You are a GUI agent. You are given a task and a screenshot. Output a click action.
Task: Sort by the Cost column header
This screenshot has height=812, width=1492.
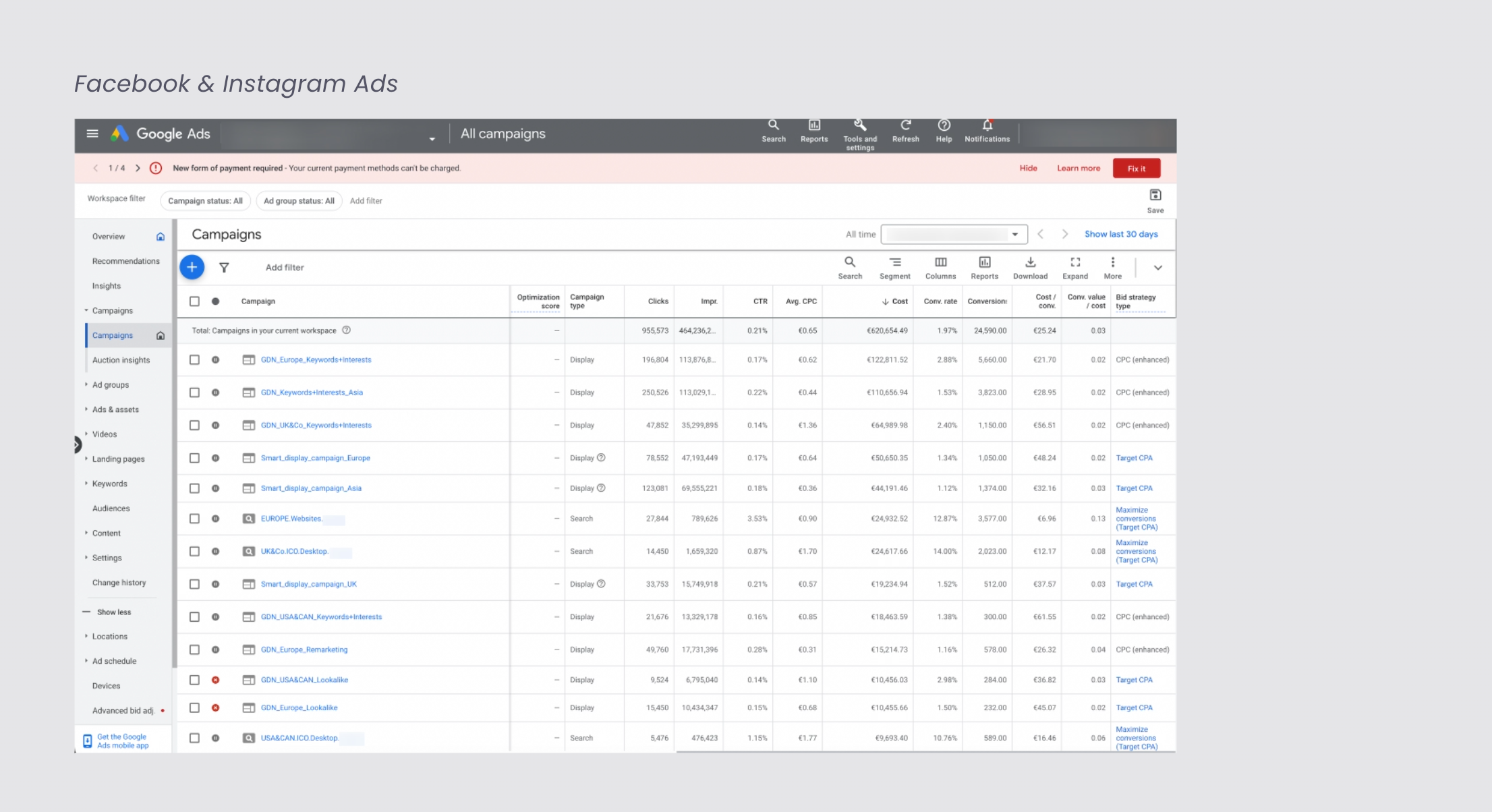895,301
